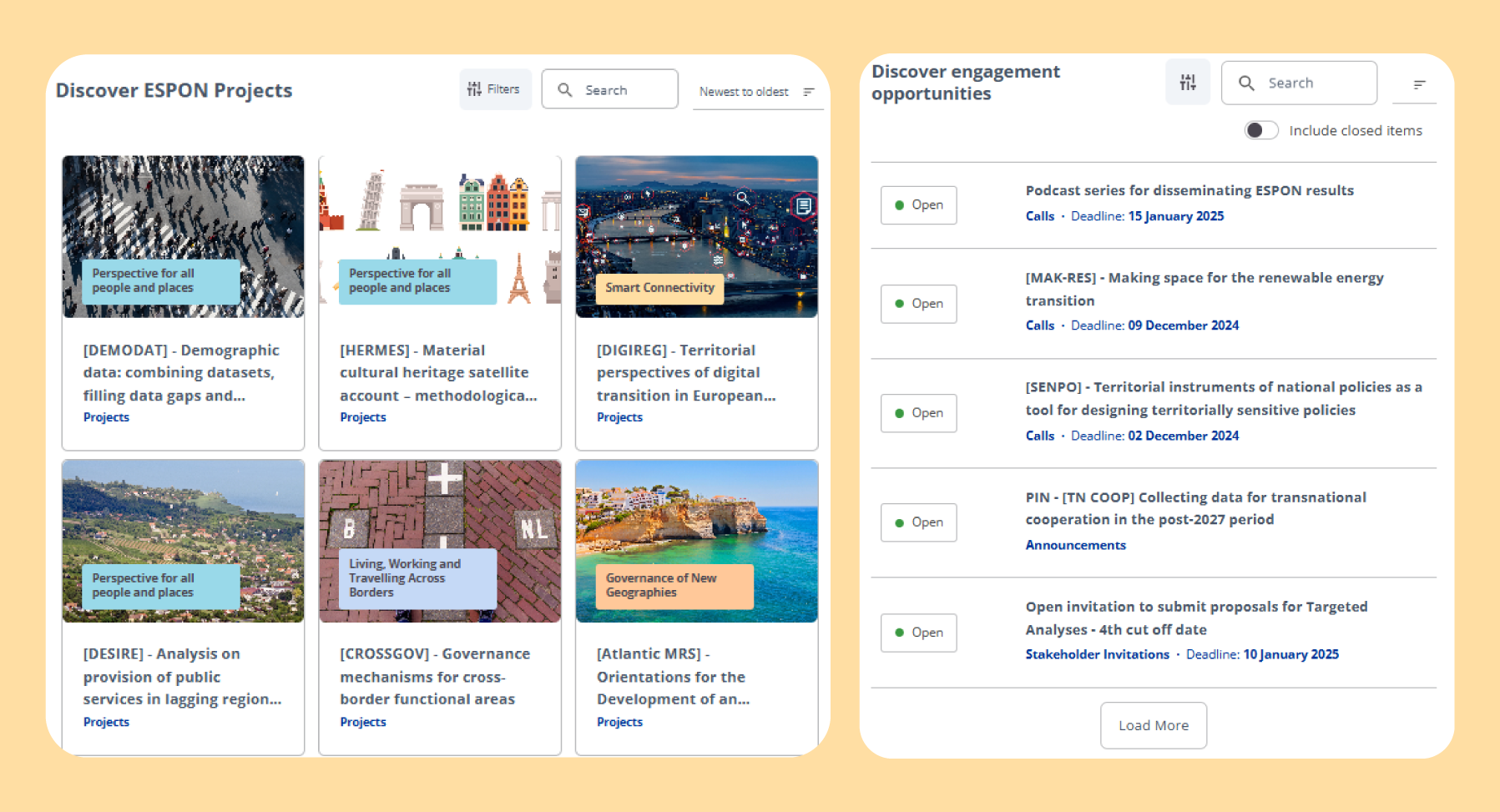Open the Podcast series for disseminating ESPON results link
The height and width of the screenshot is (812, 1500).
coord(1189,190)
